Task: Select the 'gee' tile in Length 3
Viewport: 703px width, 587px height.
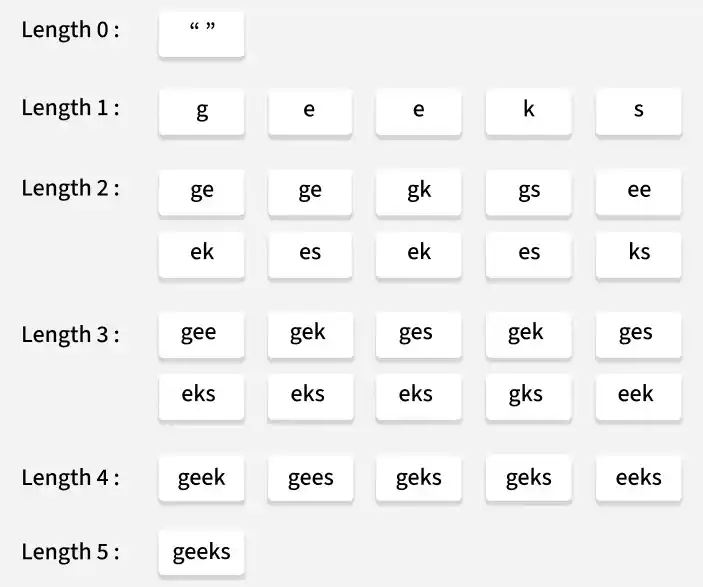Action: (x=201, y=333)
